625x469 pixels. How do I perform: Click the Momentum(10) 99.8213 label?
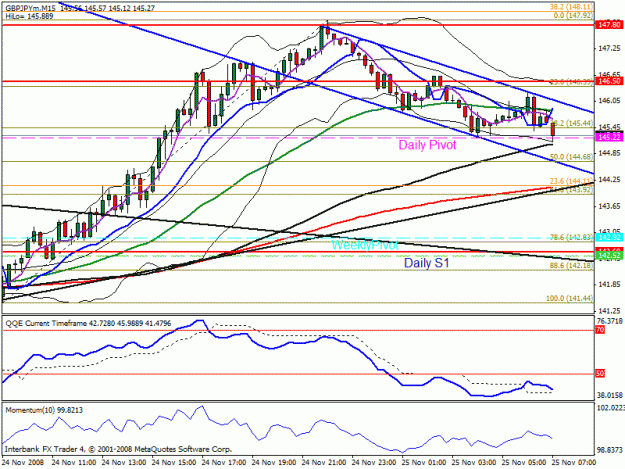click(x=44, y=410)
